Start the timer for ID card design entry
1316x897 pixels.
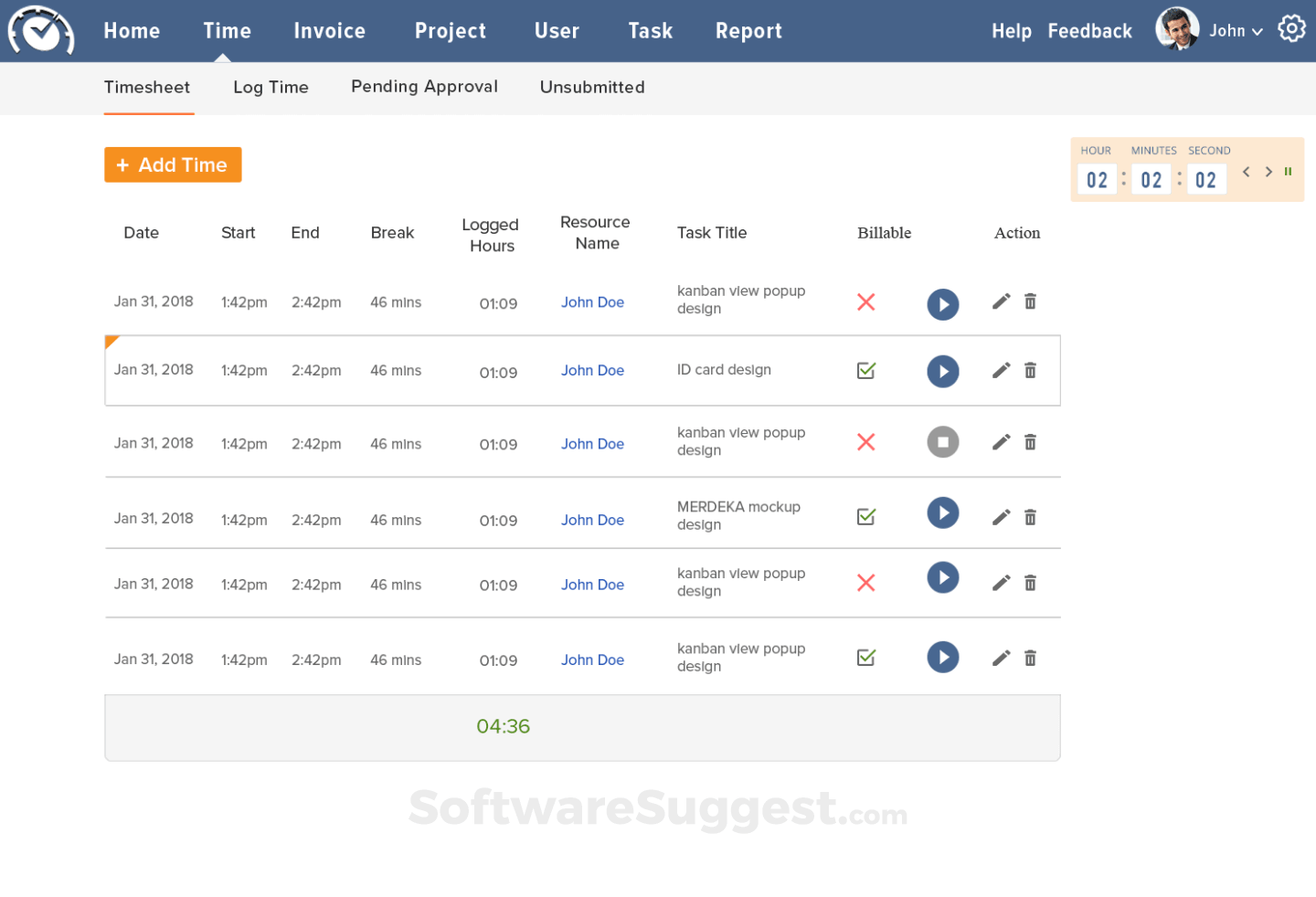tap(943, 371)
